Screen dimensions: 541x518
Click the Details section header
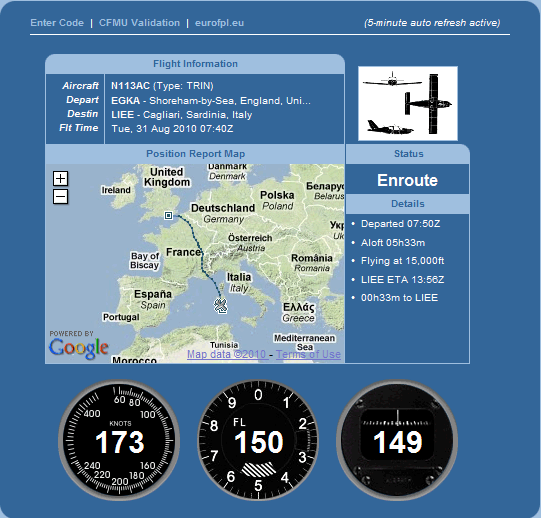[407, 204]
